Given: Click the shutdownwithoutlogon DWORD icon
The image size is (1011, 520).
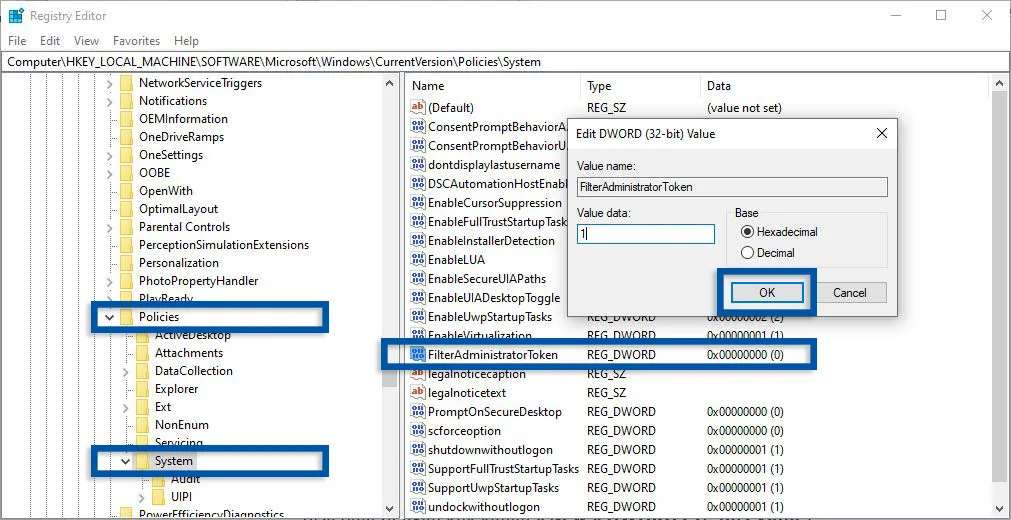Looking at the screenshot, I should 418,450.
